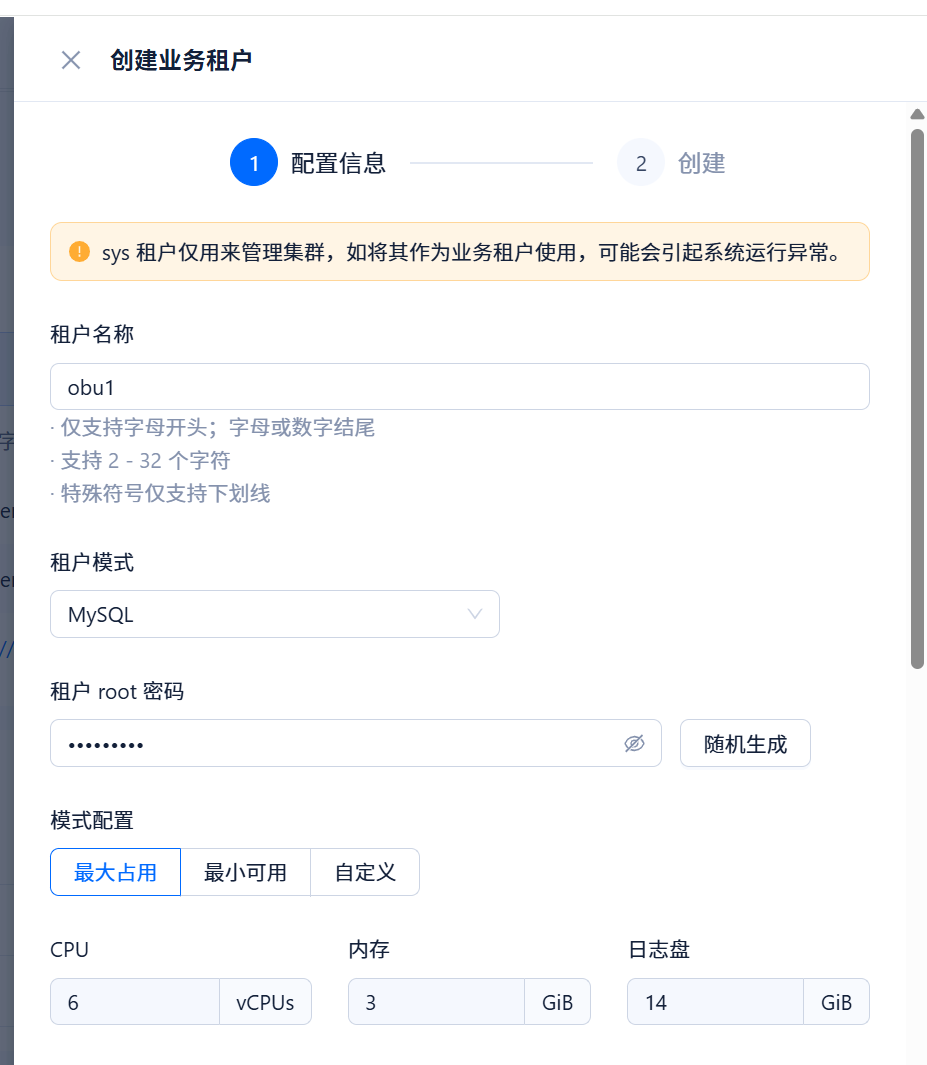Click inside the 租户名称 input showing obu1
927x1065 pixels.
point(400,386)
